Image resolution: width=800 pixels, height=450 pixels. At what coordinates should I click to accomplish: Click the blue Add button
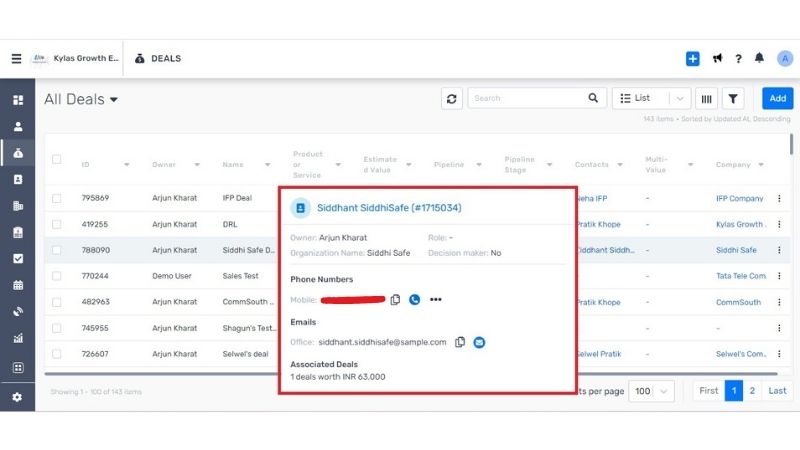point(777,98)
